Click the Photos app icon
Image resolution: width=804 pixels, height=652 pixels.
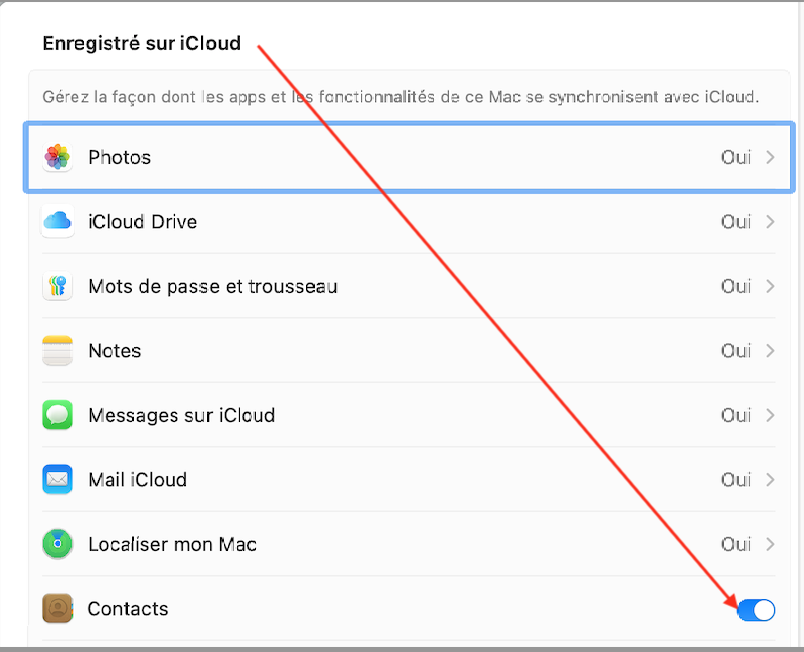coord(57,157)
